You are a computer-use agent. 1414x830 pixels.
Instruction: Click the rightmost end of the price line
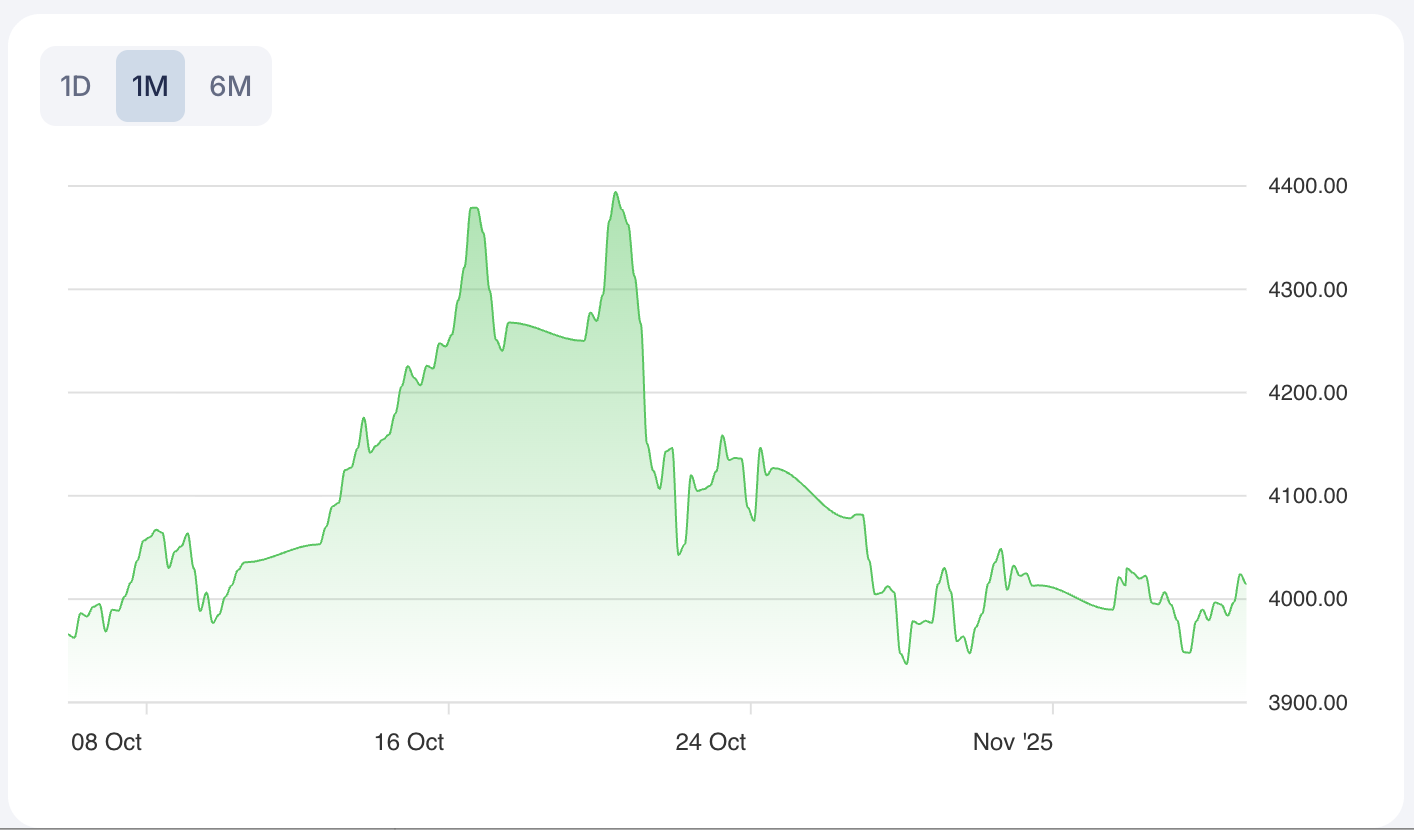[x=1245, y=584]
